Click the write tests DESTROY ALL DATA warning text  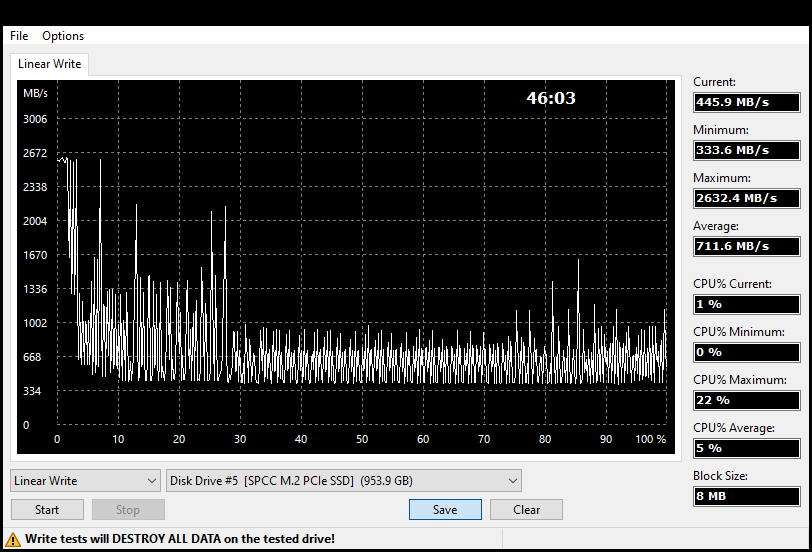[180, 539]
